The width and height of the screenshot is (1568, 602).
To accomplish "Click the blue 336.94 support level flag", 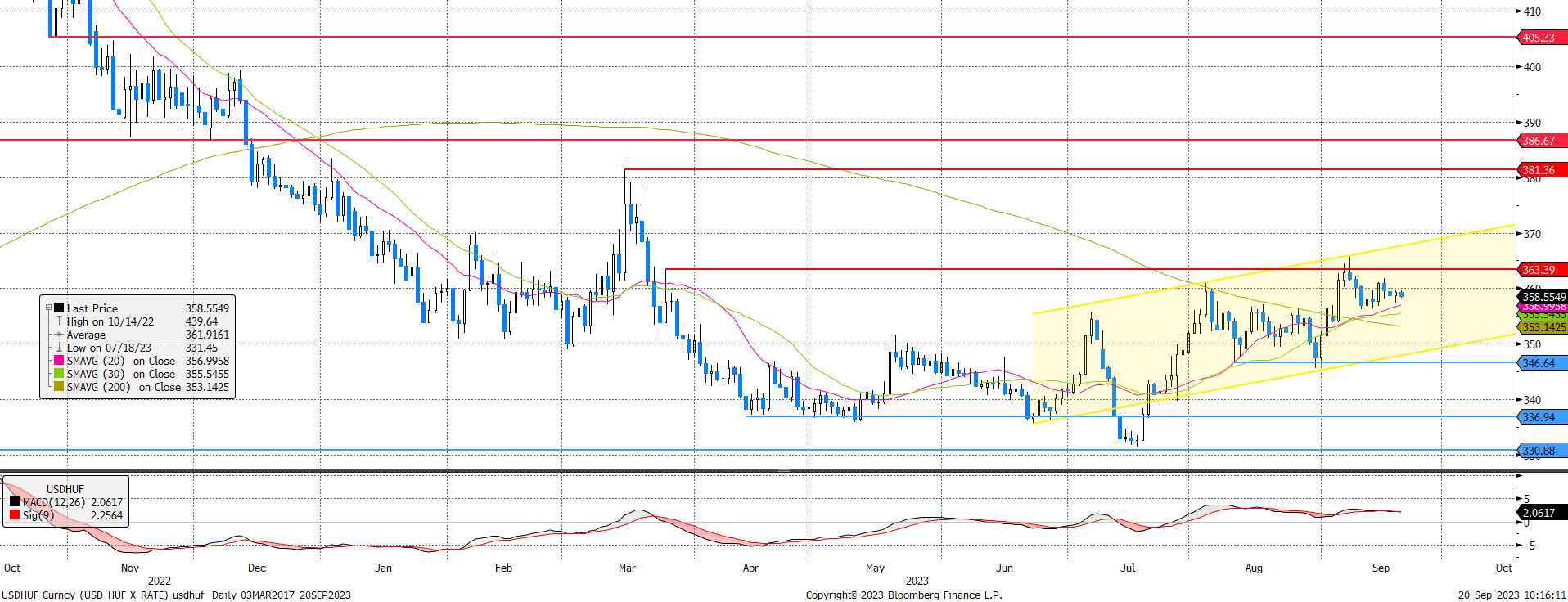I will pos(1542,417).
